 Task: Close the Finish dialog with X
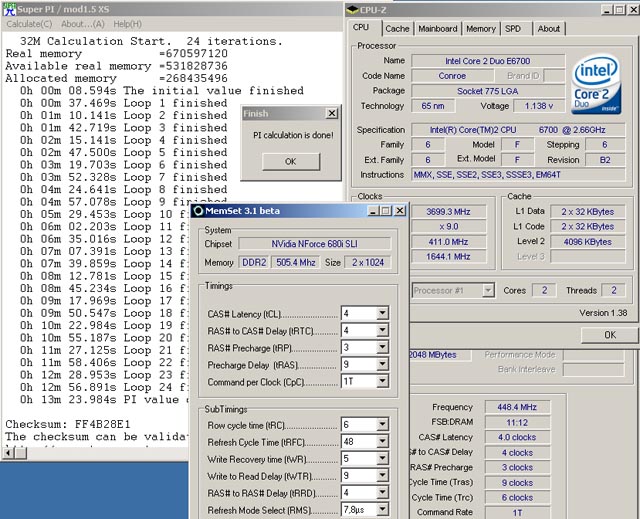332,113
